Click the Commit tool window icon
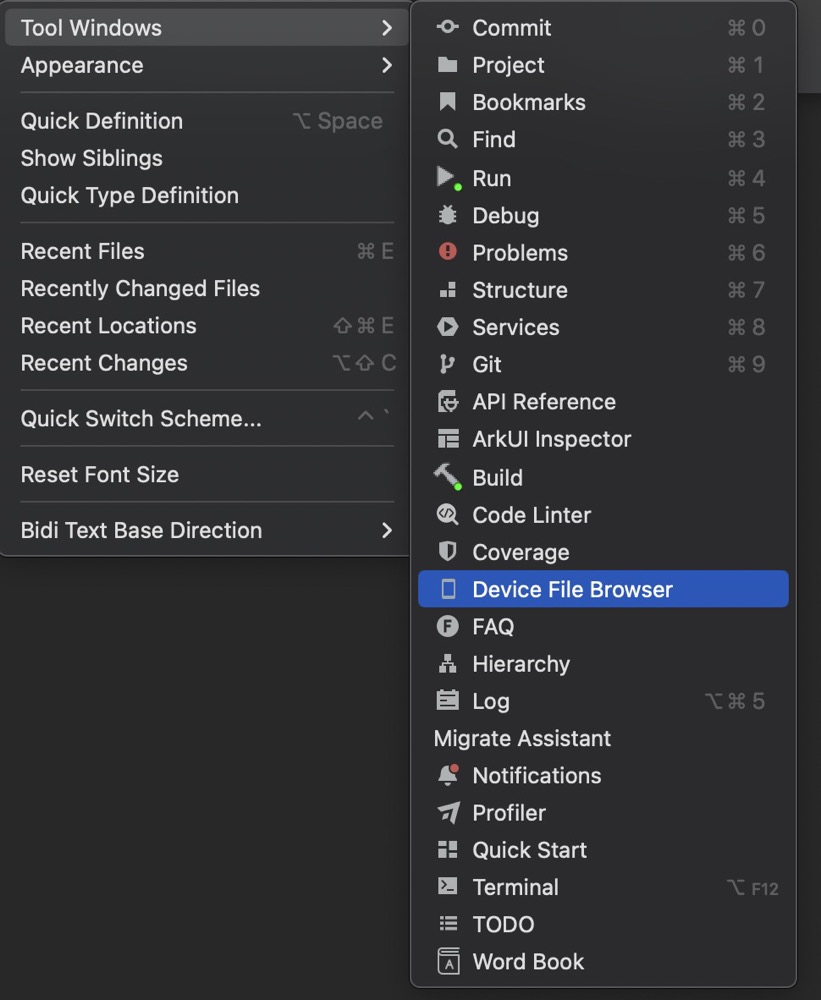Viewport: 821px width, 1000px height. tap(447, 27)
